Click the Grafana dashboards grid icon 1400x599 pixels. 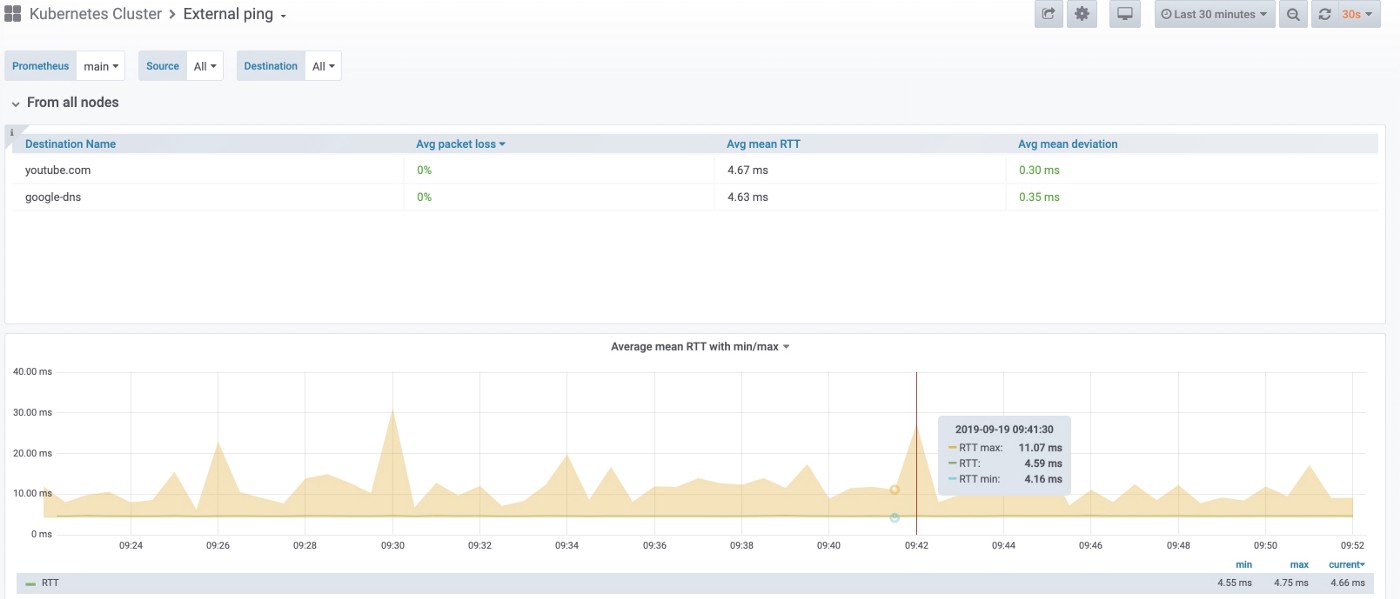click(13, 14)
